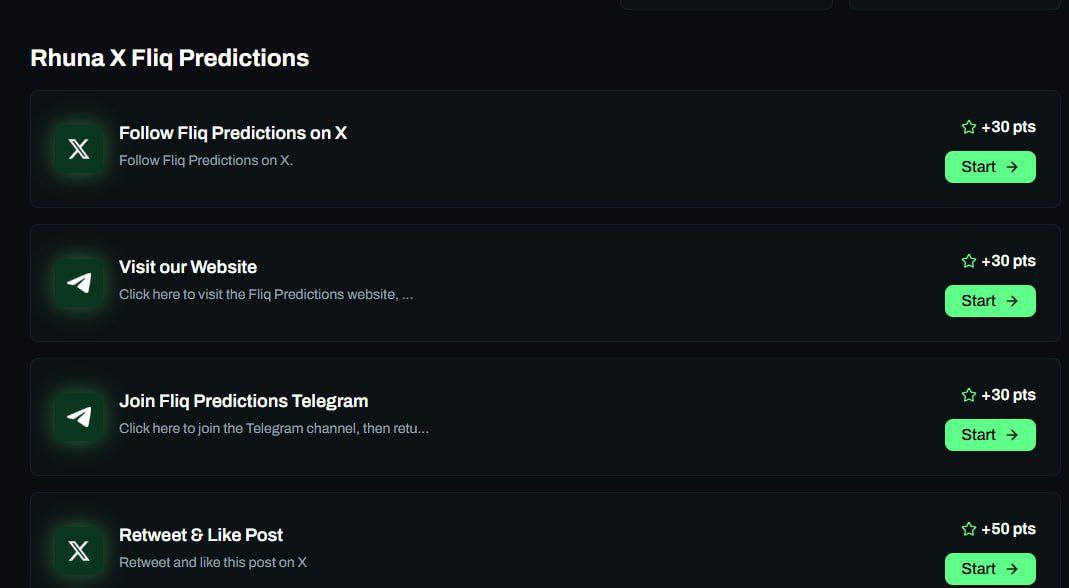The image size is (1069, 588).
Task: Start the Join Fliq Predictions Telegram task
Action: tap(989, 435)
